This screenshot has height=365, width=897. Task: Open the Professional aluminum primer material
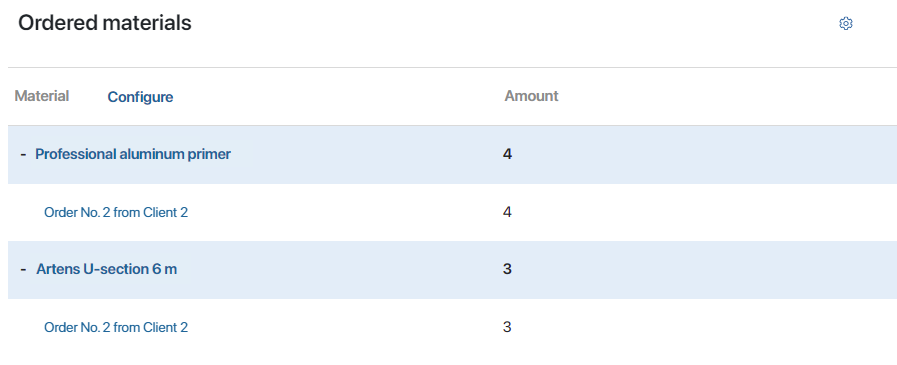point(133,154)
